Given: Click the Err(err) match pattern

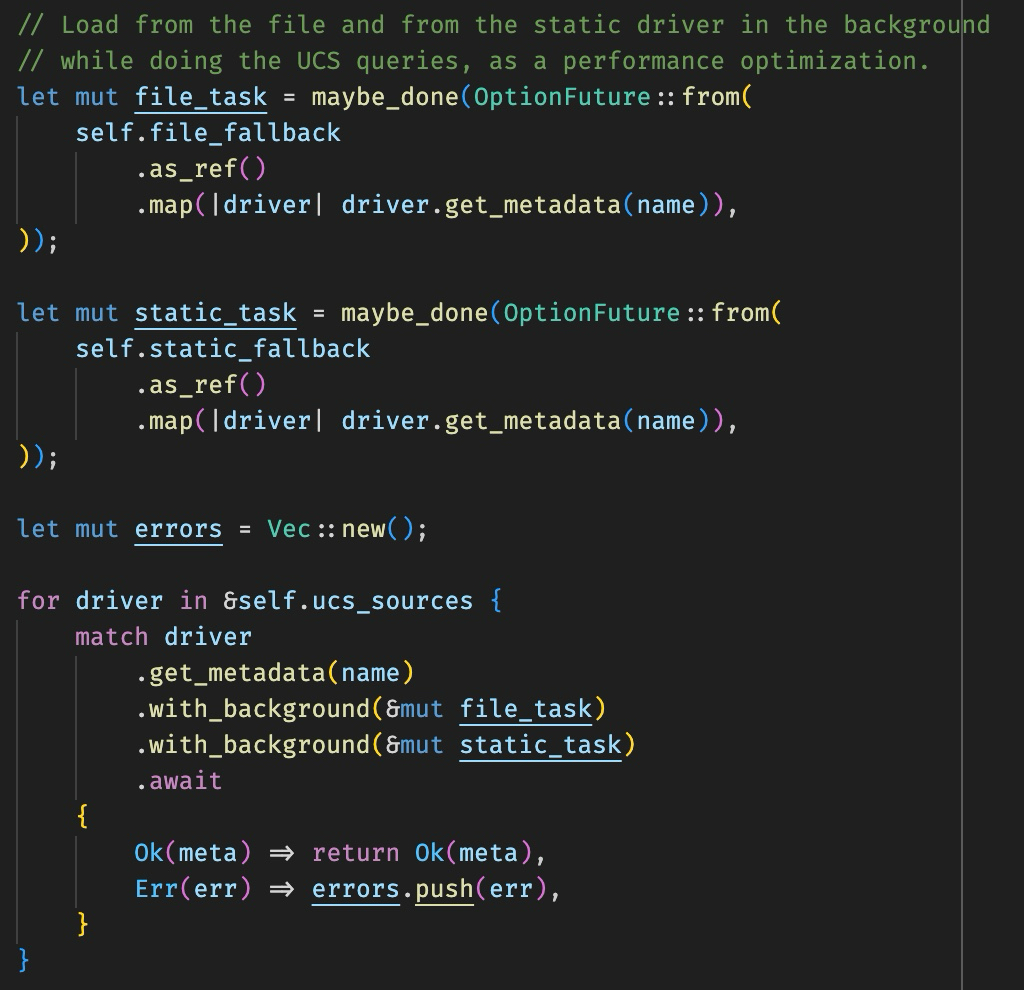Looking at the screenshot, I should (193, 889).
